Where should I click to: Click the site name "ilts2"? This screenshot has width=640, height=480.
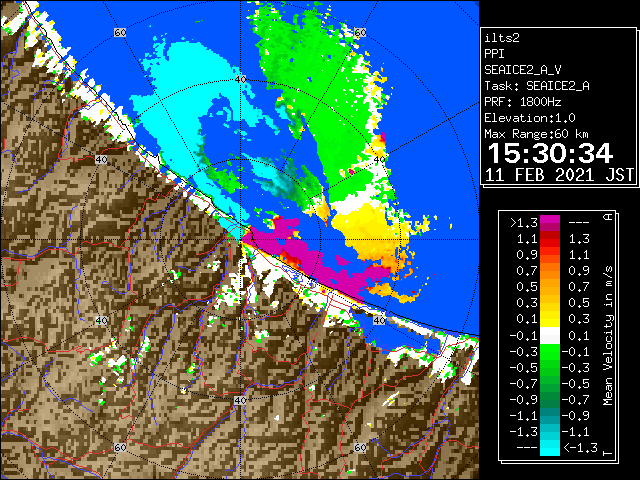(x=502, y=38)
